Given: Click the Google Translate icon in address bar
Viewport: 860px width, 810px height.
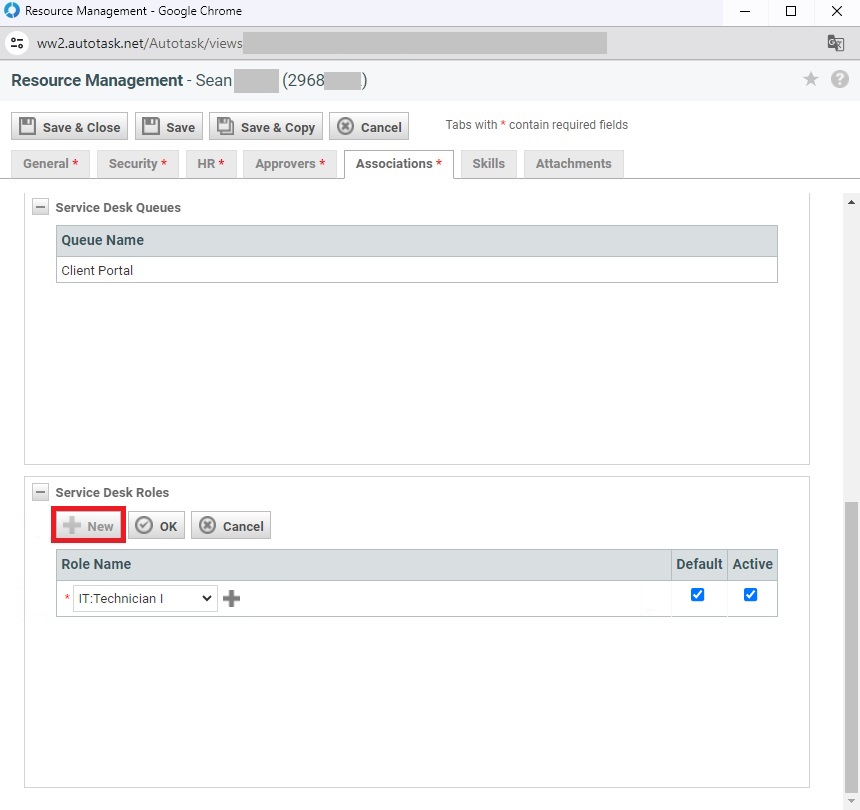Looking at the screenshot, I should tap(835, 43).
